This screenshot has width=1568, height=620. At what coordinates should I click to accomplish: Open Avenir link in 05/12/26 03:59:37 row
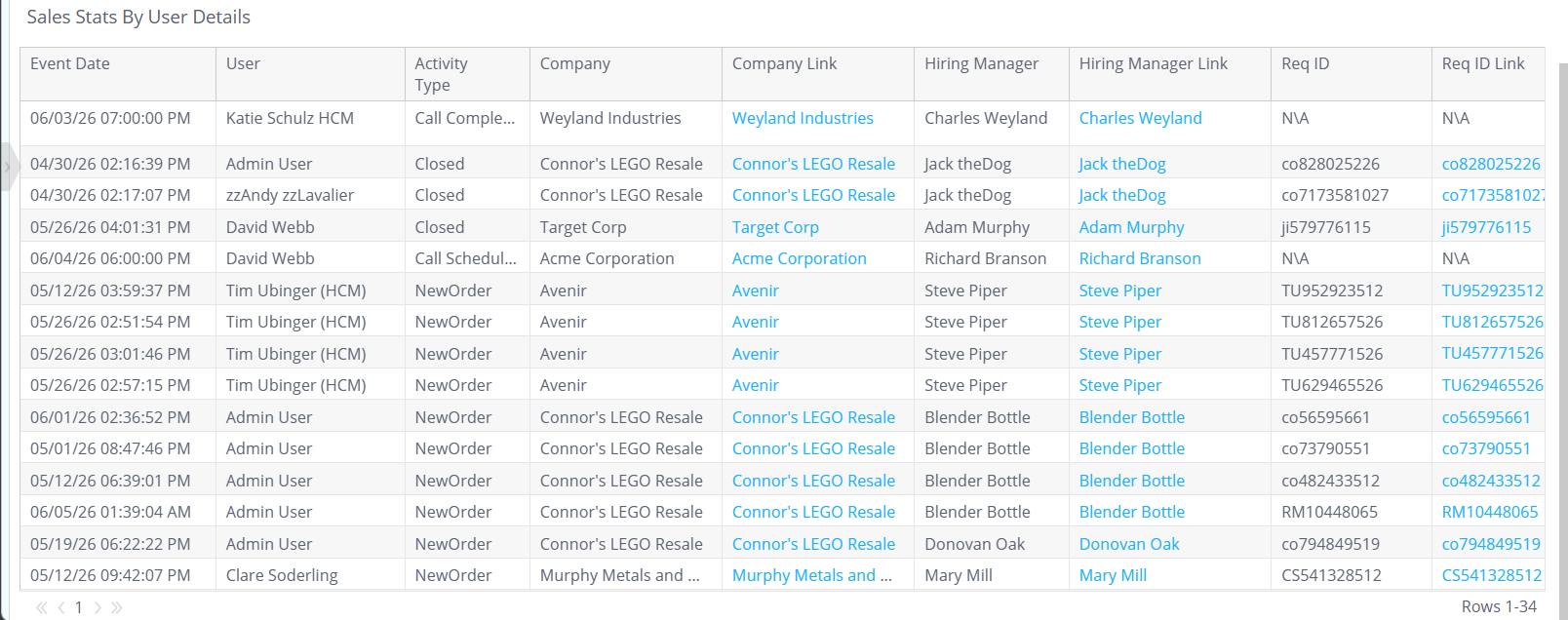tap(756, 291)
